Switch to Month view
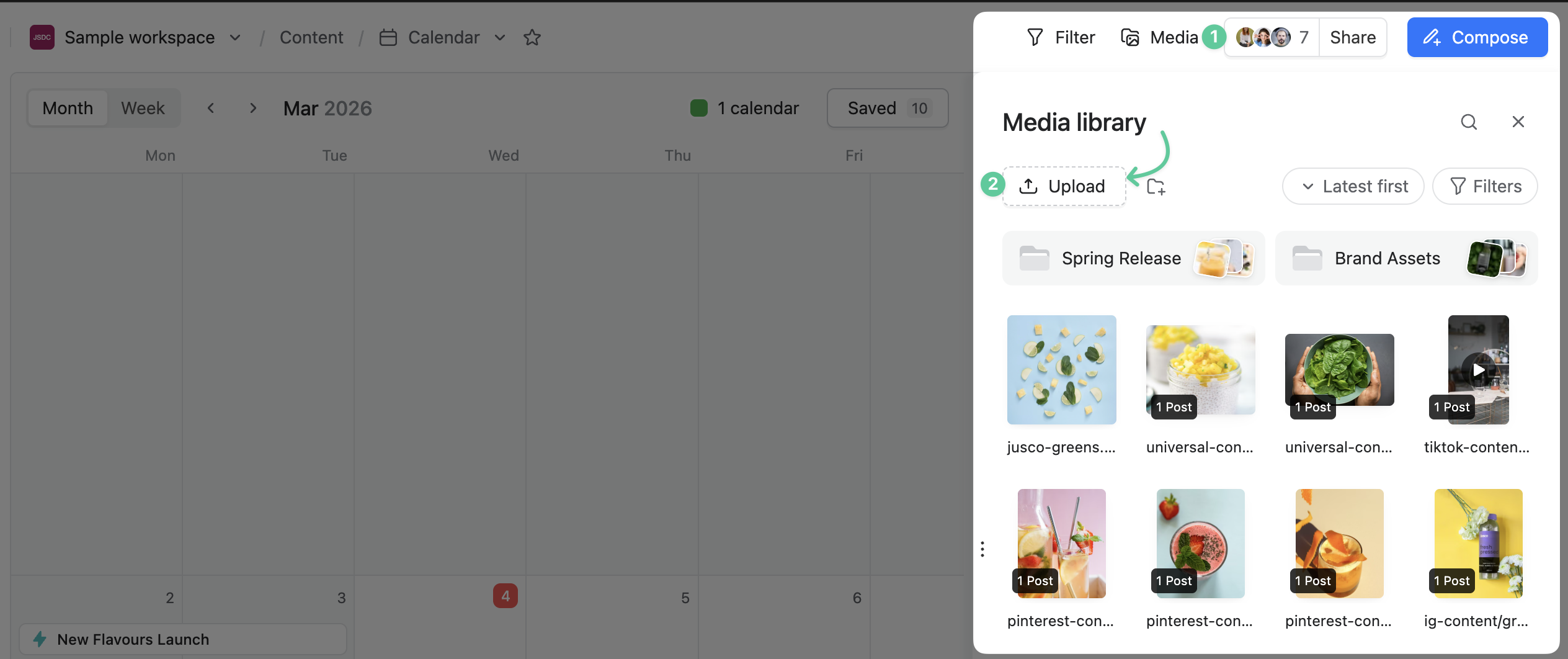This screenshot has height=659, width=1568. point(68,108)
